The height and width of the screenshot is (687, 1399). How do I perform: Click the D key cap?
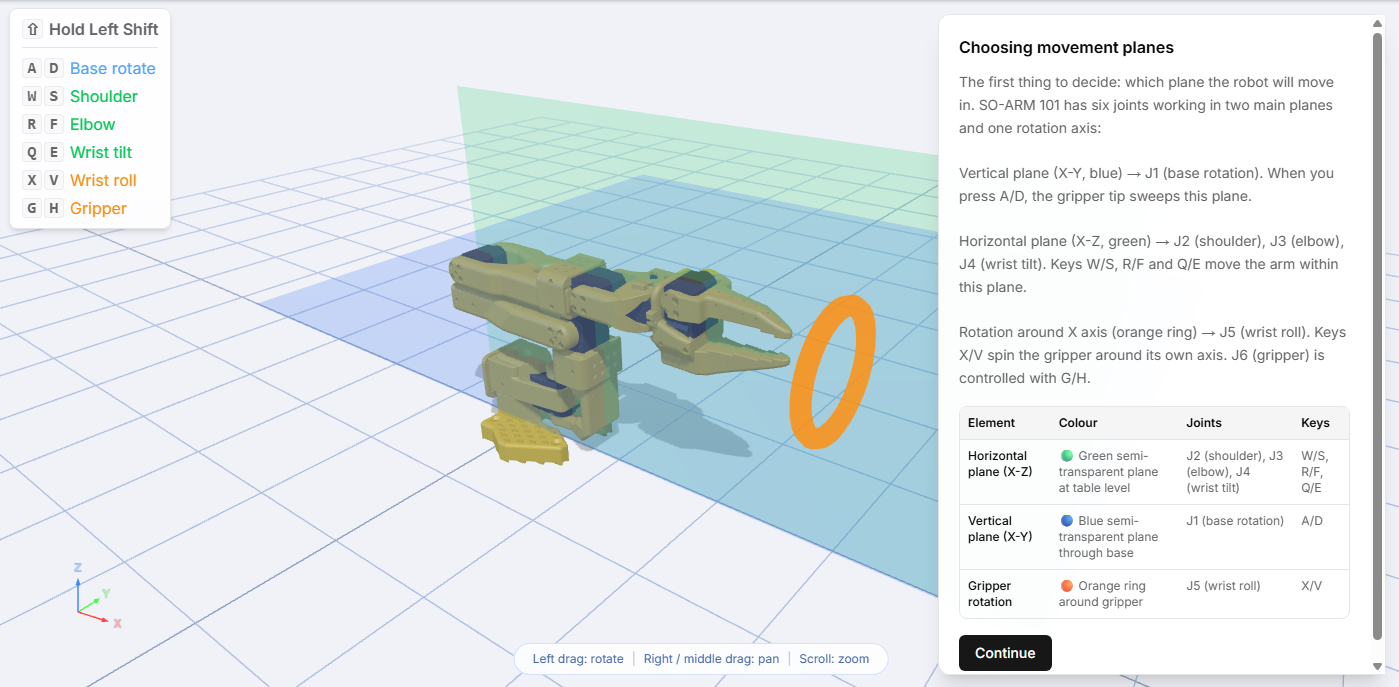click(x=54, y=68)
